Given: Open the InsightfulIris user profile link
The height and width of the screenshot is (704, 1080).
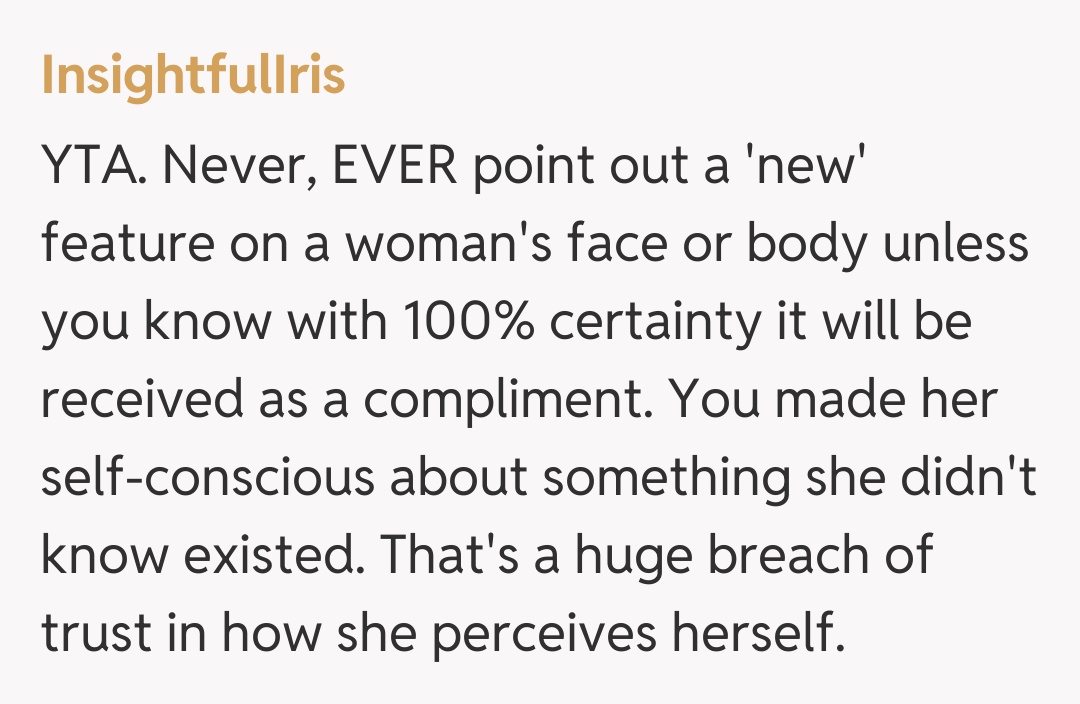Looking at the screenshot, I should pyautogui.click(x=193, y=76).
